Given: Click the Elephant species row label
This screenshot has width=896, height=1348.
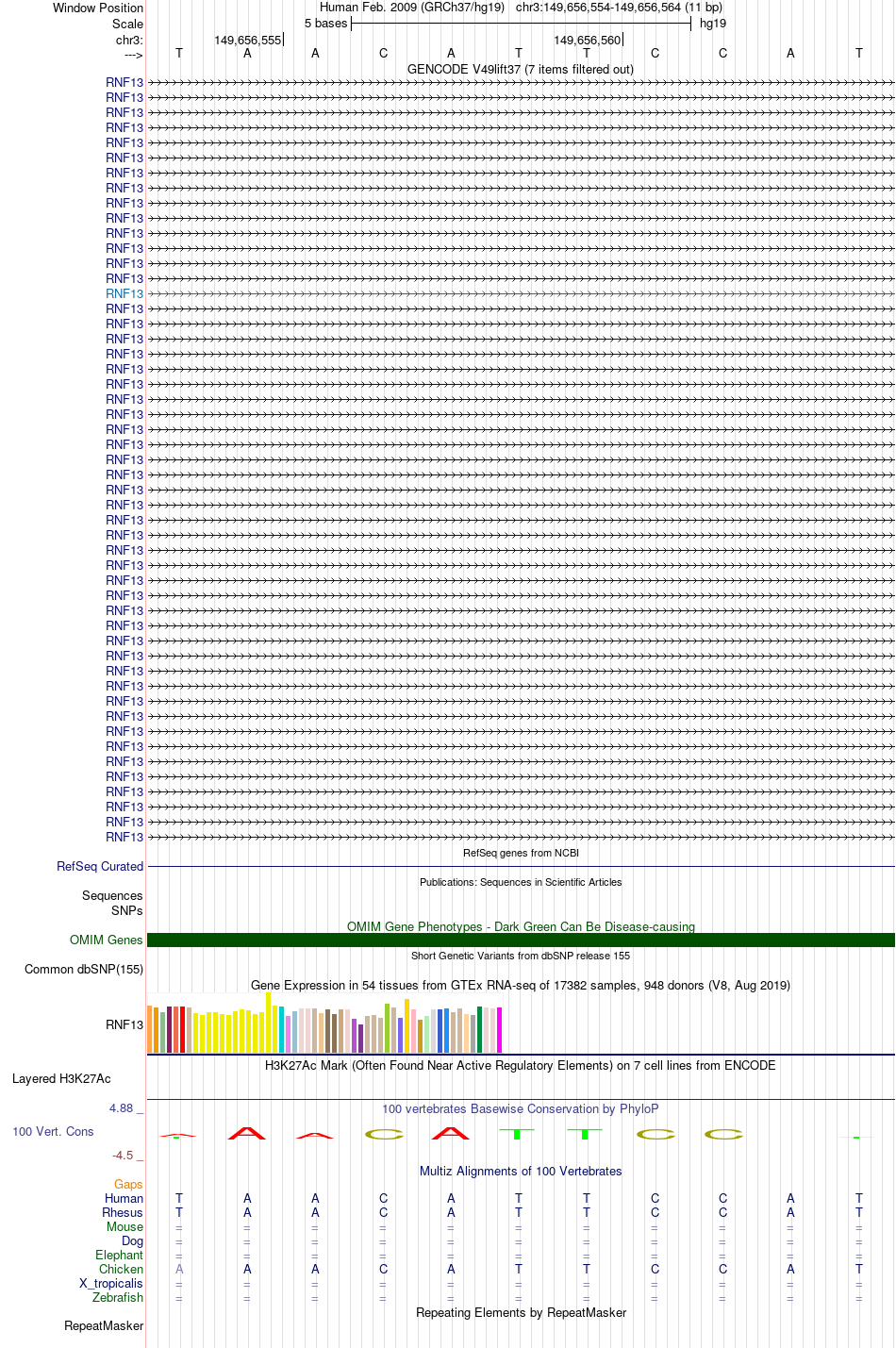Looking at the screenshot, I should pos(119,1255).
